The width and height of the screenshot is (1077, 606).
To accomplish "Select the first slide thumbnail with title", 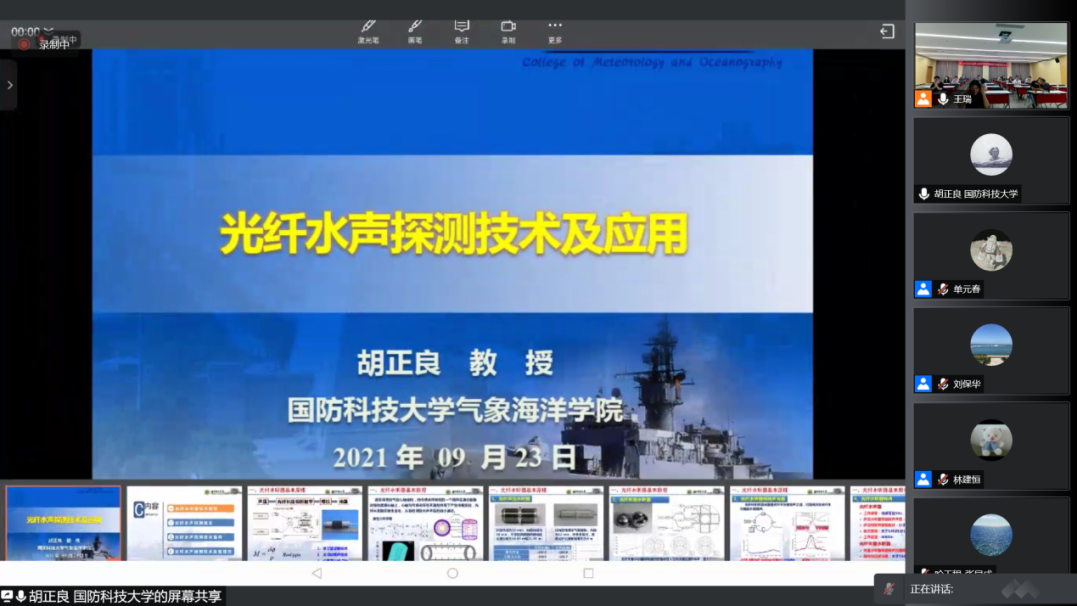I will (64, 522).
